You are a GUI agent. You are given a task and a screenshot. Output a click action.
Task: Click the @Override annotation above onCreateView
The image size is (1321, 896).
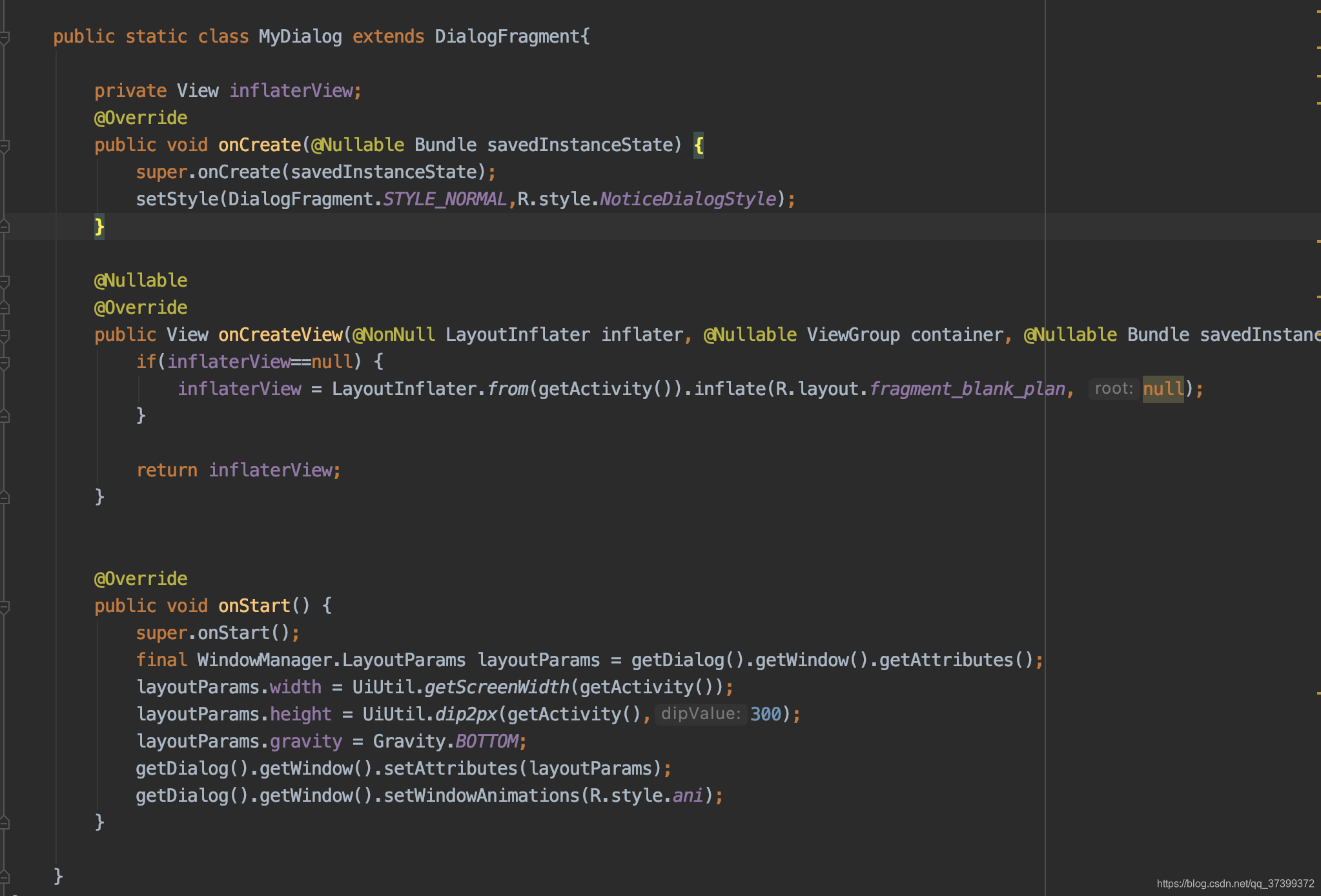[x=141, y=308]
